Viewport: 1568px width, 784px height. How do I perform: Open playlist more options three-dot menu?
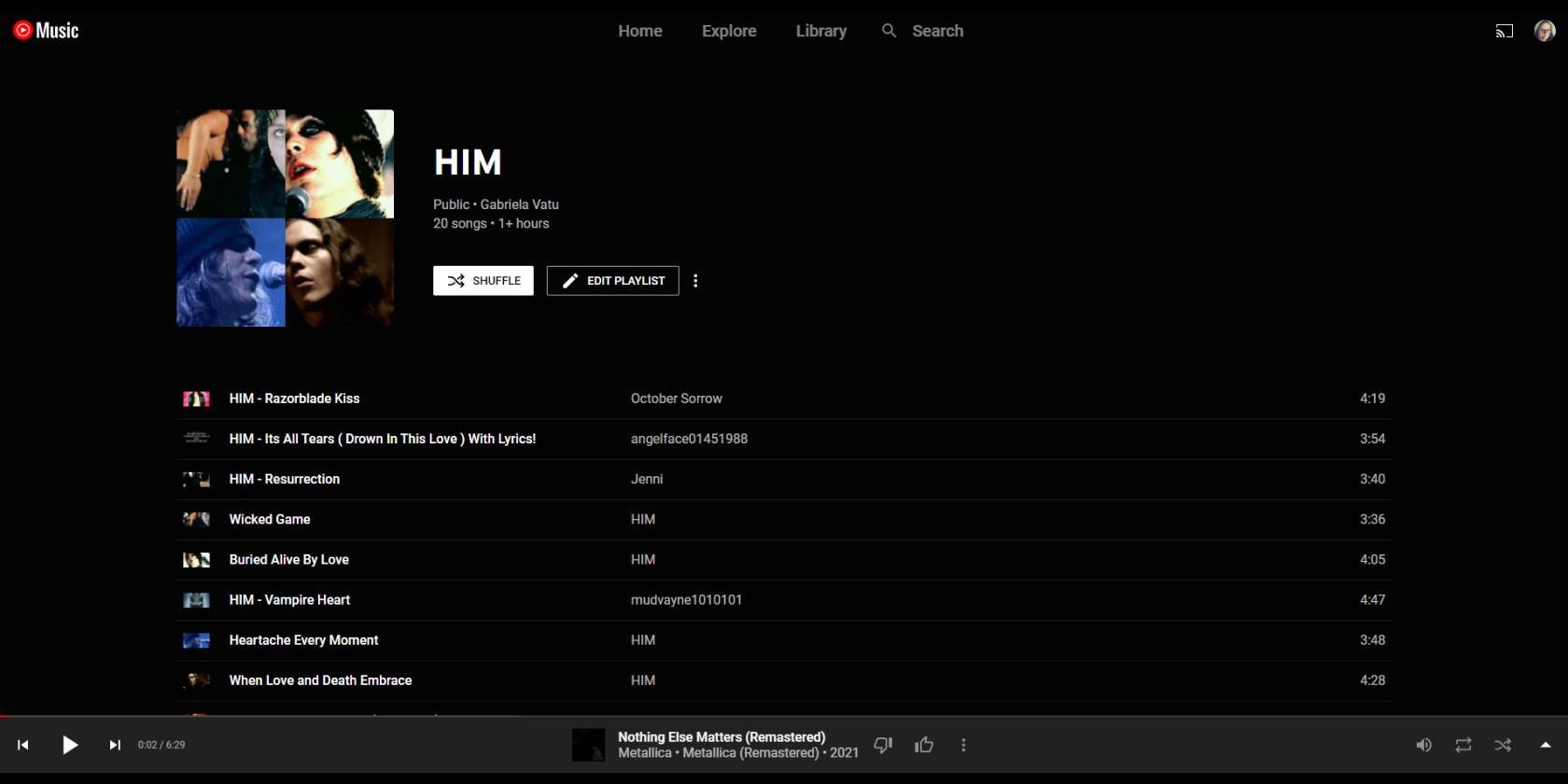pyautogui.click(x=695, y=281)
